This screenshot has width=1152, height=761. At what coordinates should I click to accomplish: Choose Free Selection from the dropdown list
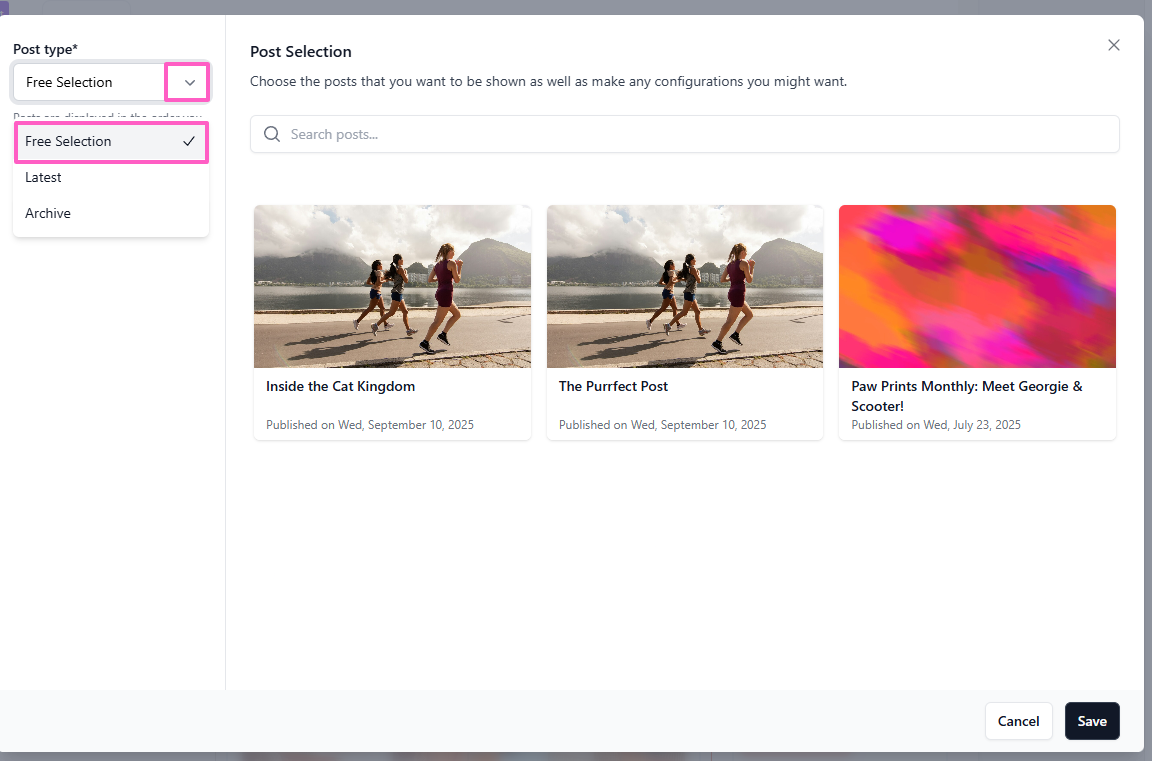(x=68, y=142)
